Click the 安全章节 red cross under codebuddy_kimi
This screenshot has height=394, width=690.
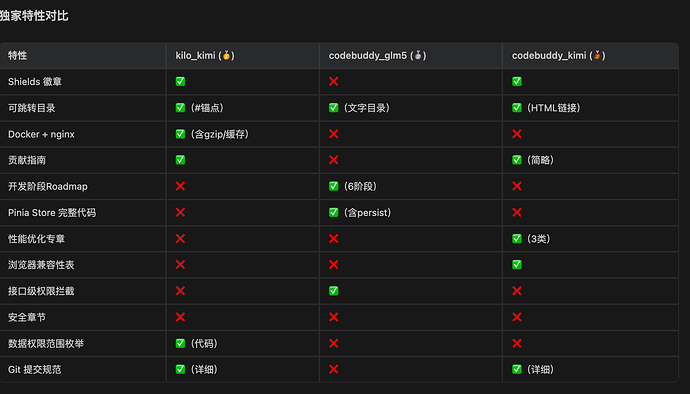[x=517, y=317]
